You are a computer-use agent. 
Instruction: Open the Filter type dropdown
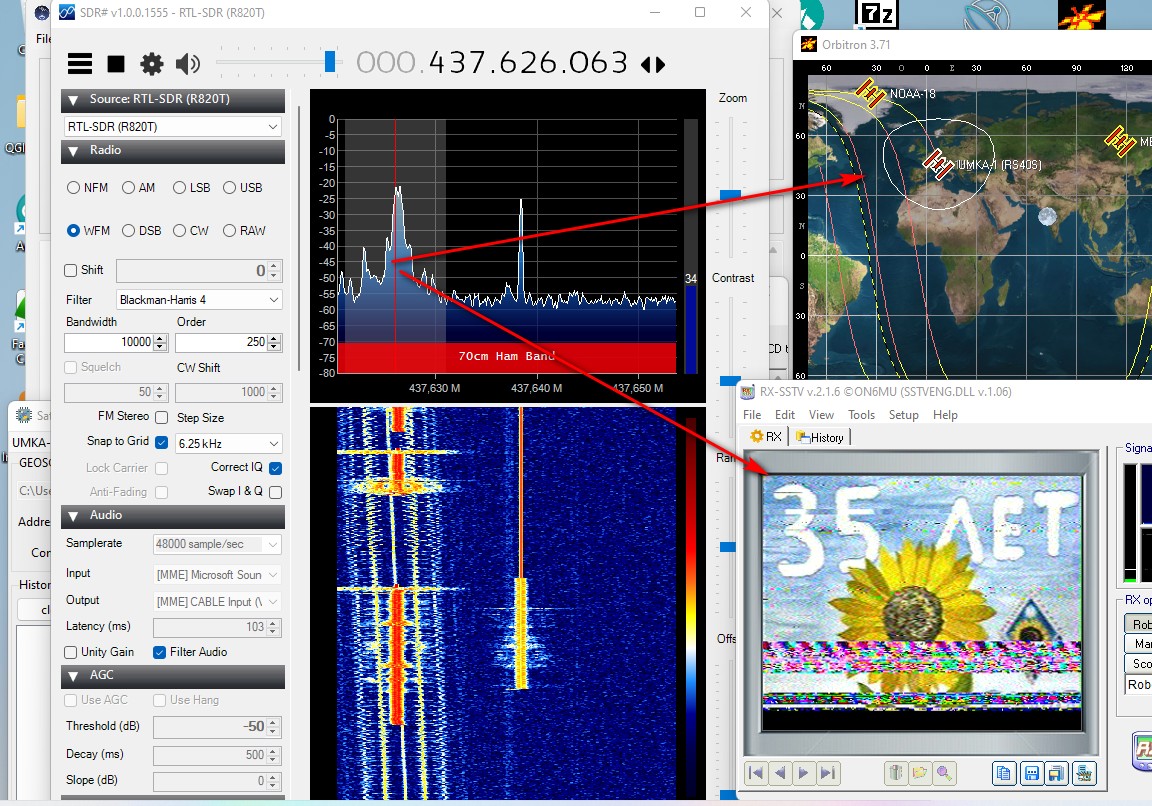pyautogui.click(x=199, y=300)
